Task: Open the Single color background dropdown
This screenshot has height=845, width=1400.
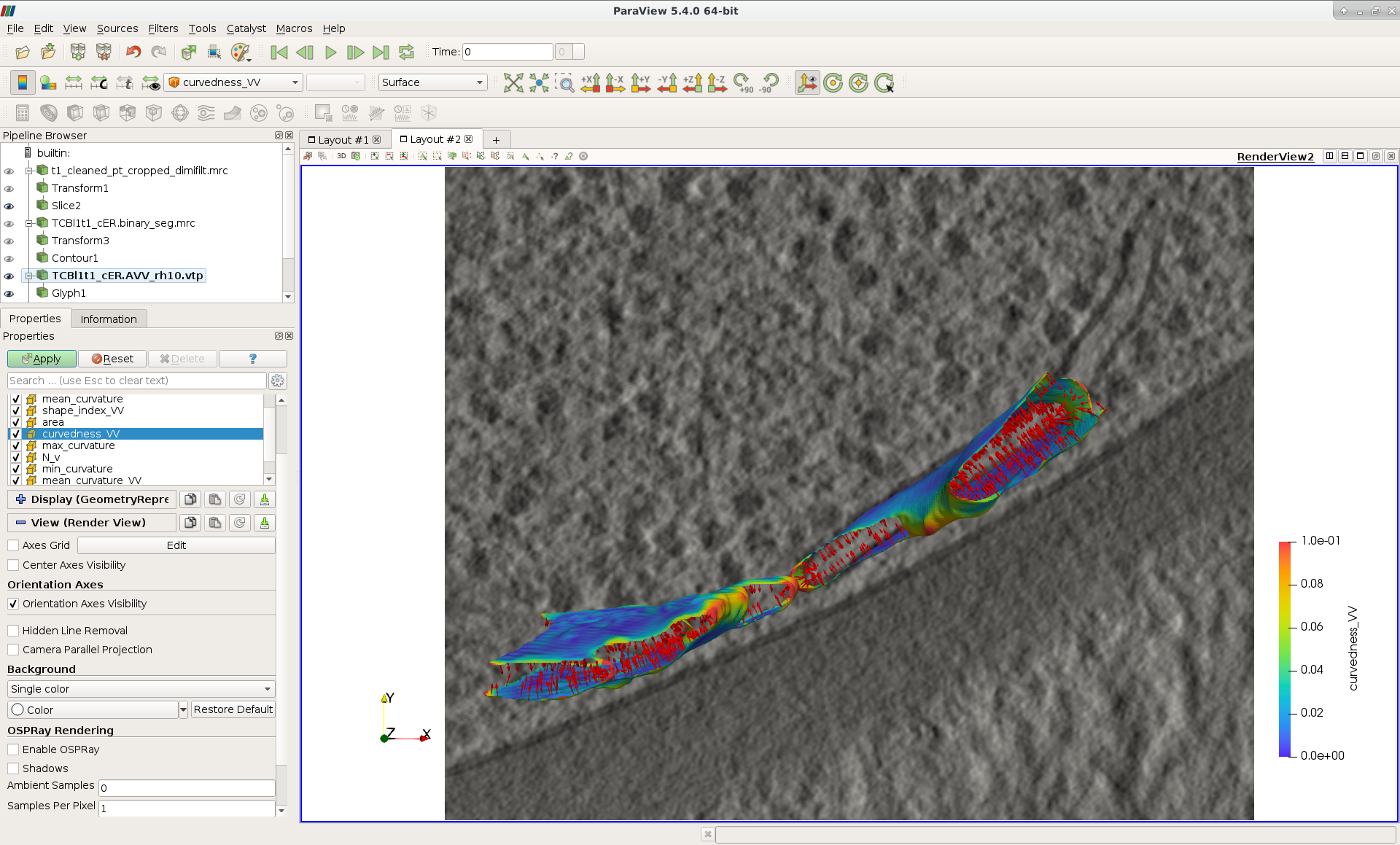Action: tap(141, 689)
